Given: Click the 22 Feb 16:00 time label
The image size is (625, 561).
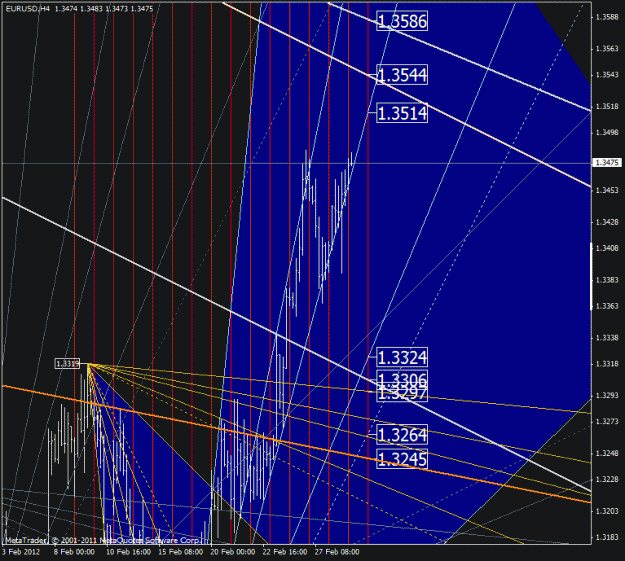Looking at the screenshot, I should pyautogui.click(x=285, y=552).
